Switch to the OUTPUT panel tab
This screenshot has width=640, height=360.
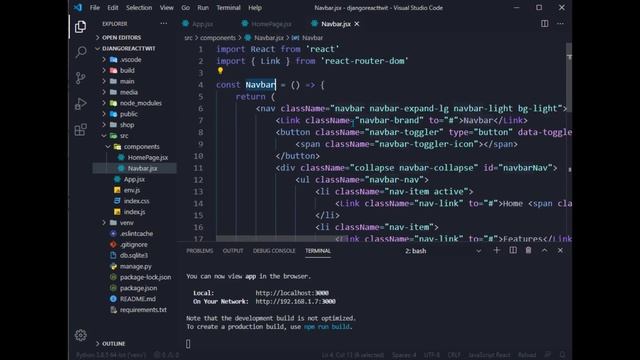pyautogui.click(x=233, y=251)
